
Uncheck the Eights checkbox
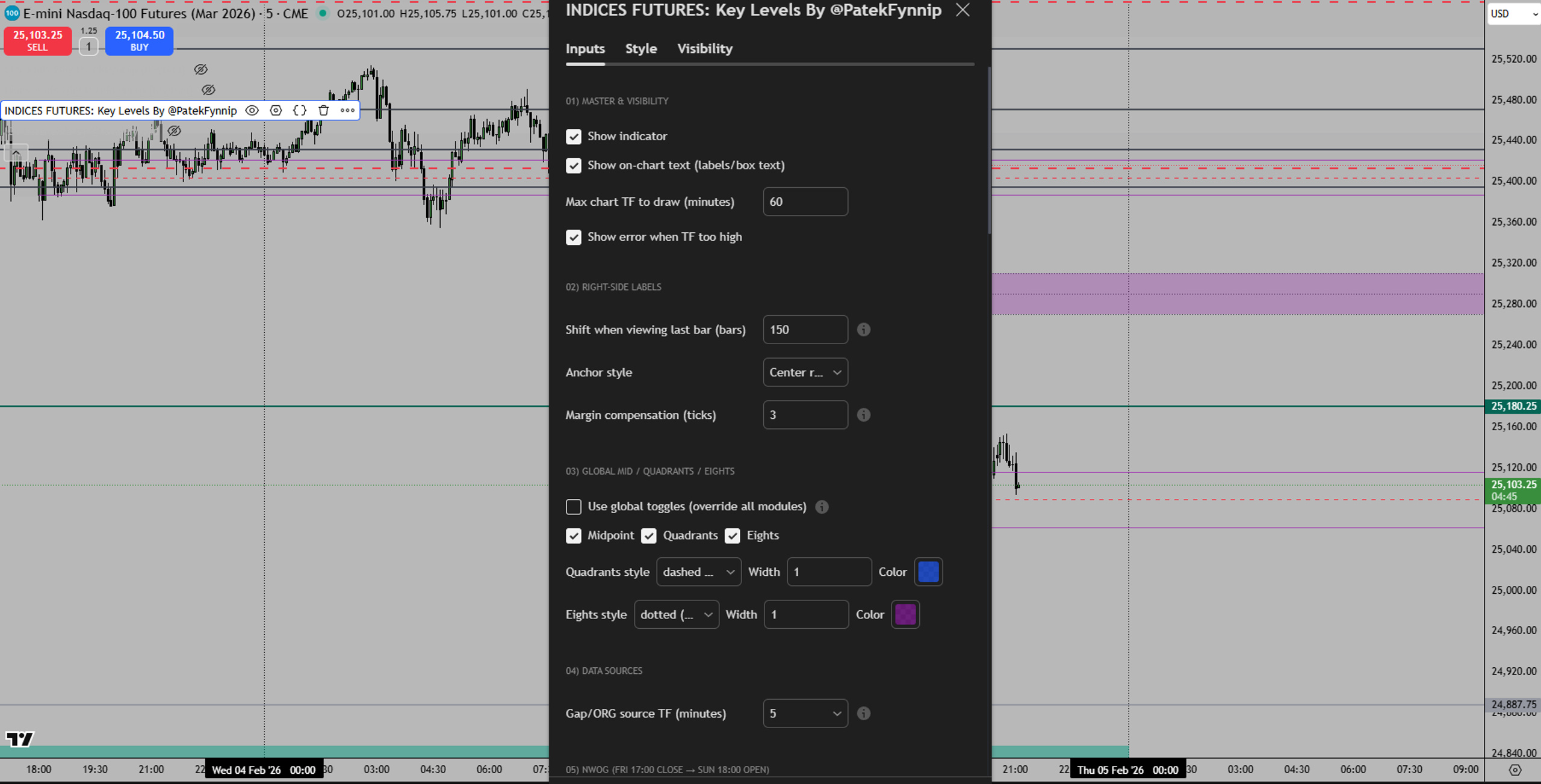click(x=732, y=536)
